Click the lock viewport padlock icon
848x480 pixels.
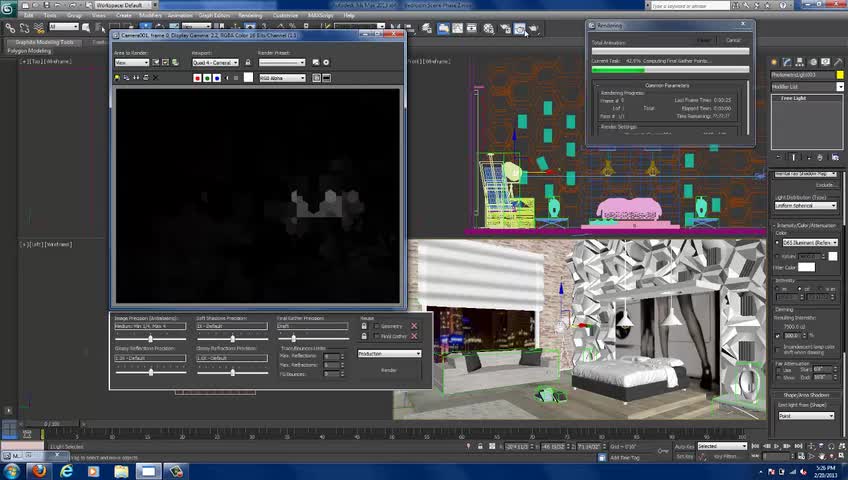[x=248, y=62]
